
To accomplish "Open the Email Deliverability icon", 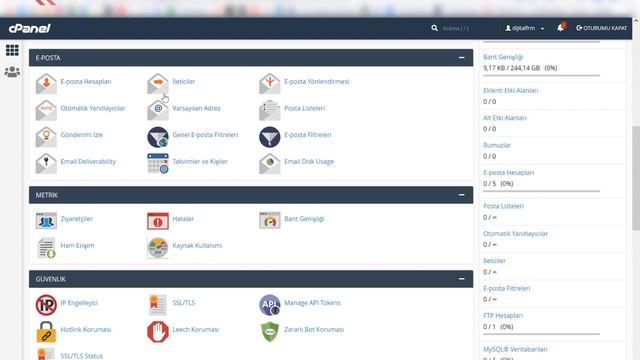I will [x=46, y=163].
